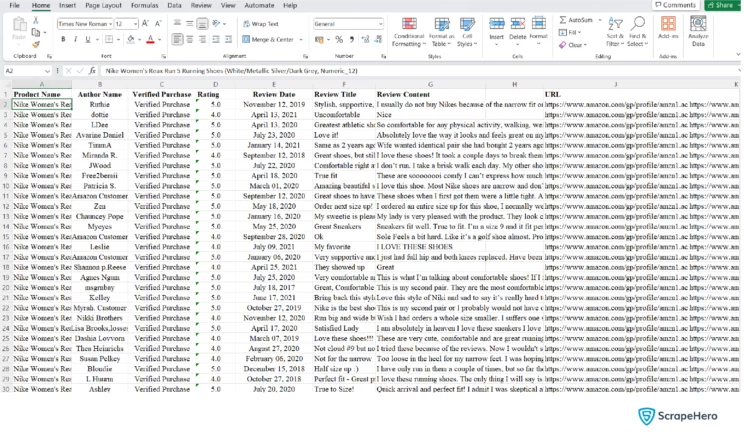Click the Copy icon in Clipboard
Viewport: 744px width, 437px height.
click(36, 32)
